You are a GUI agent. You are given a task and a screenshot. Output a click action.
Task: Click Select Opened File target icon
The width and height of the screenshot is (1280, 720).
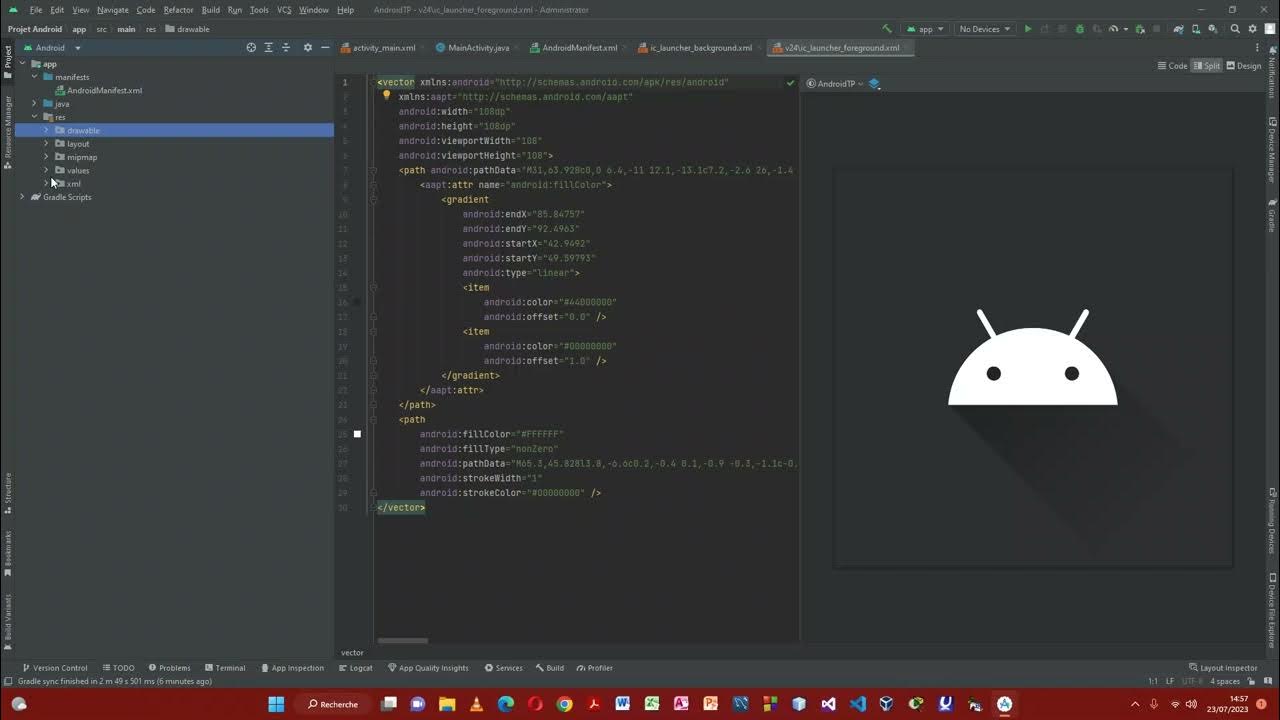(251, 47)
